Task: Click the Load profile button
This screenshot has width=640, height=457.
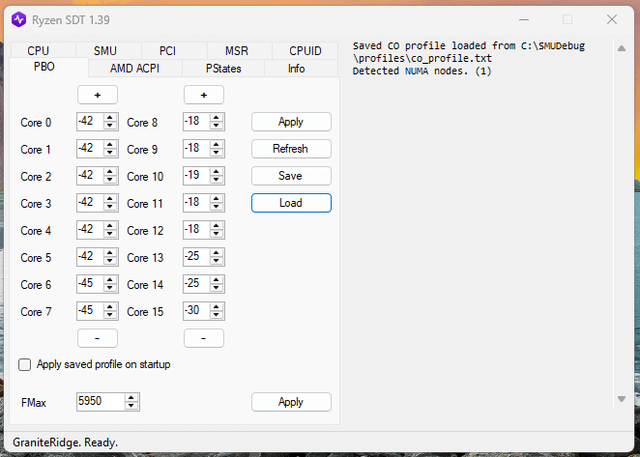Action: point(291,203)
